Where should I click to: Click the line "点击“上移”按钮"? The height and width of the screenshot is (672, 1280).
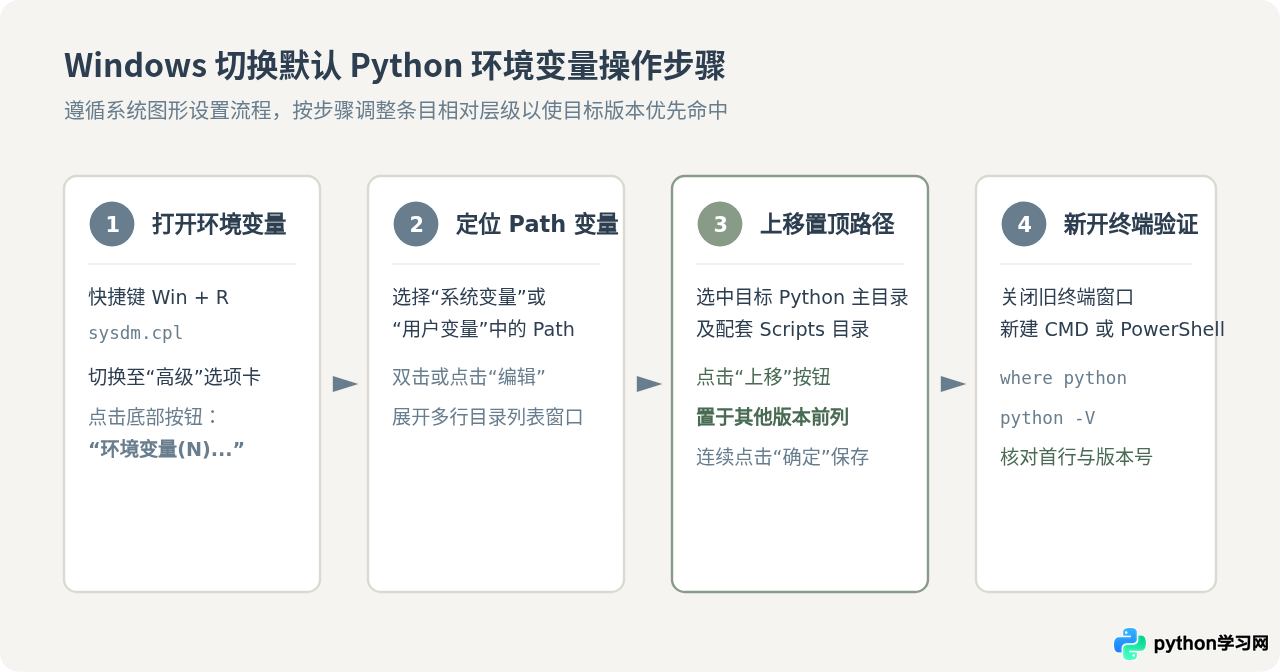[763, 377]
